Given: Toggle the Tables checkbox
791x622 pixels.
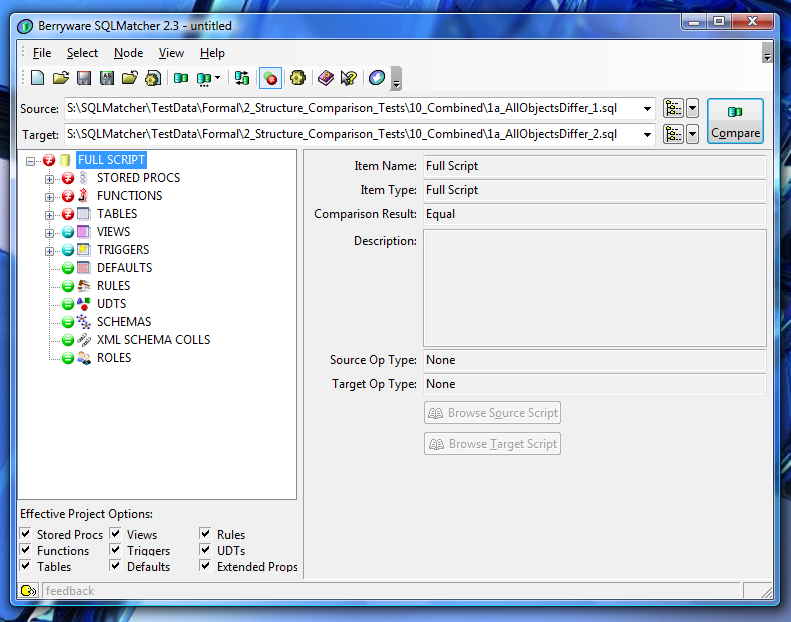Looking at the screenshot, I should 26,566.
